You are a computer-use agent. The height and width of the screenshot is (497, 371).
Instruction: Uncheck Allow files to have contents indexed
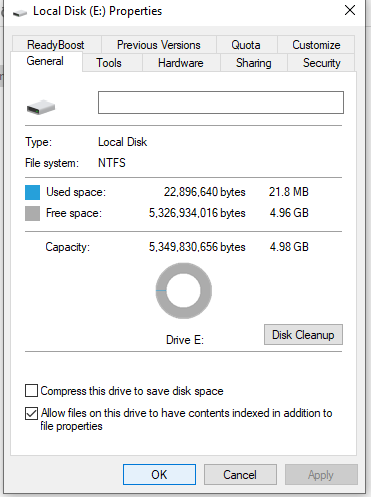(x=31, y=413)
